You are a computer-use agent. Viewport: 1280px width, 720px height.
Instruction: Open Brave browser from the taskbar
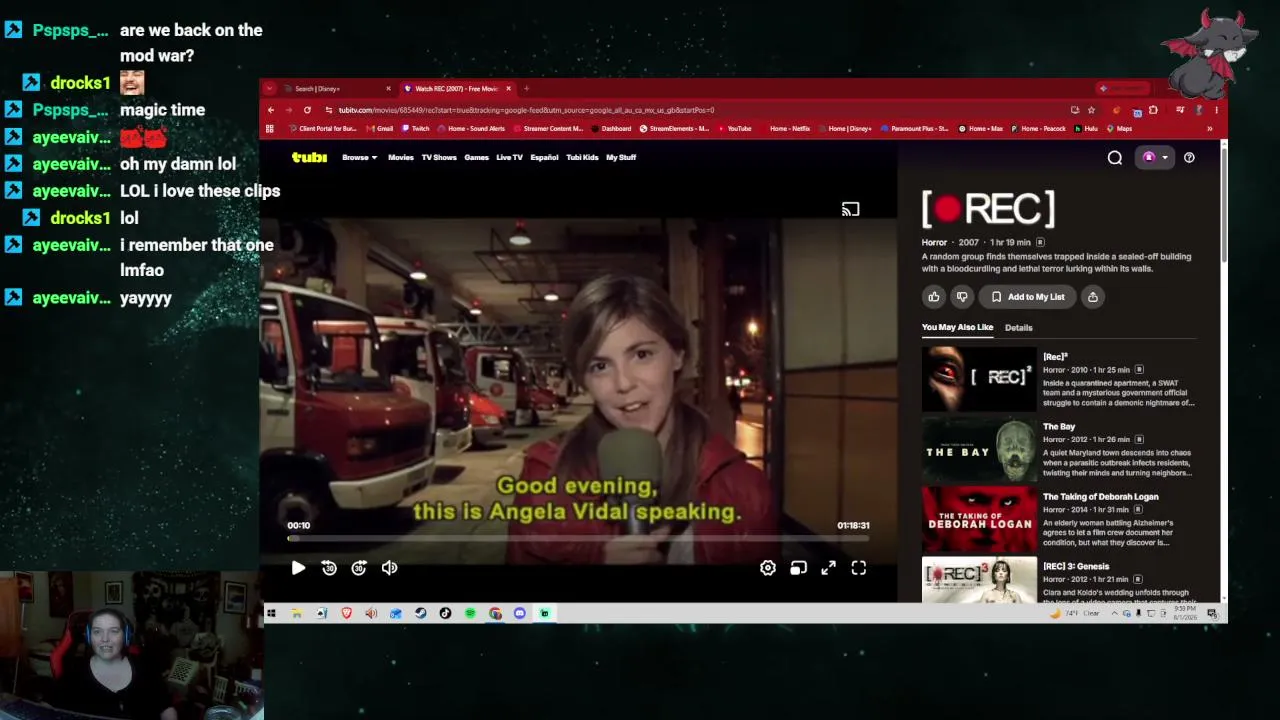[347, 613]
